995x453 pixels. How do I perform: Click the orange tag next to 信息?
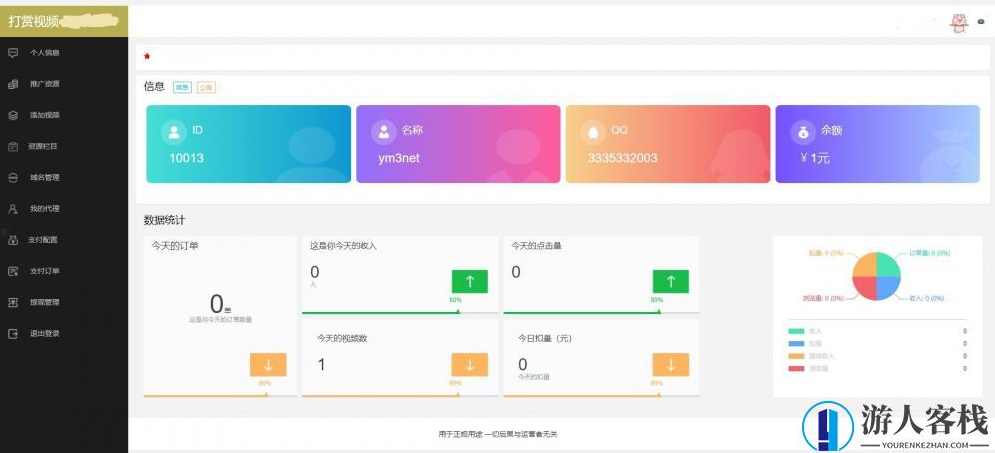[206, 88]
